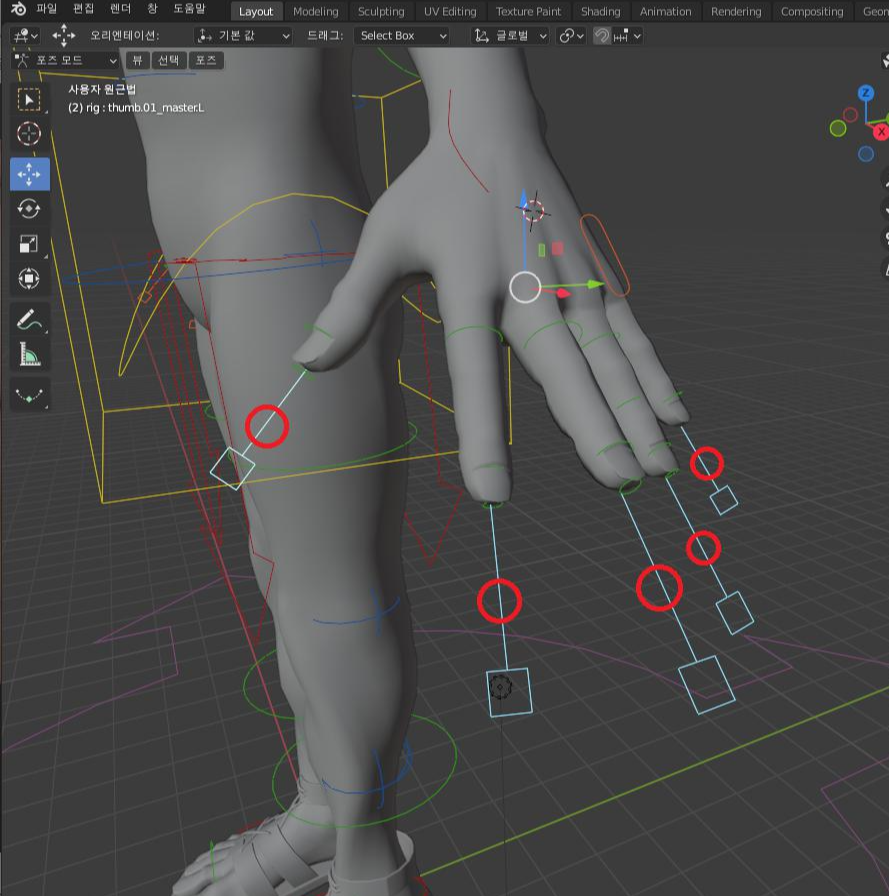The width and height of the screenshot is (889, 896).
Task: Select the middle finger square controller
Action: (x=706, y=685)
